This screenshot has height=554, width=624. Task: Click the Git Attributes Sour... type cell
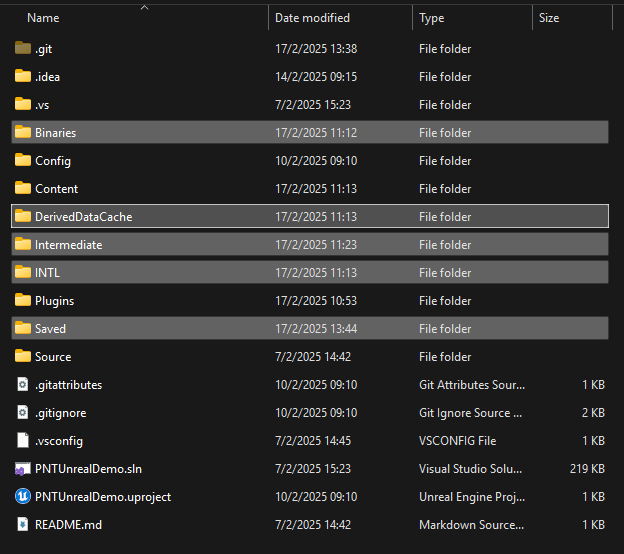472,385
